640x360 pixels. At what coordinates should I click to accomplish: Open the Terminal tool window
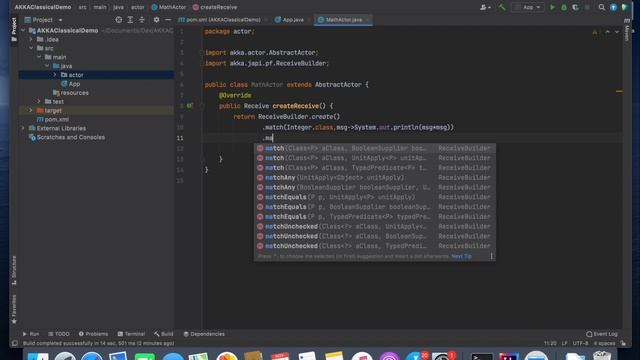click(131, 334)
